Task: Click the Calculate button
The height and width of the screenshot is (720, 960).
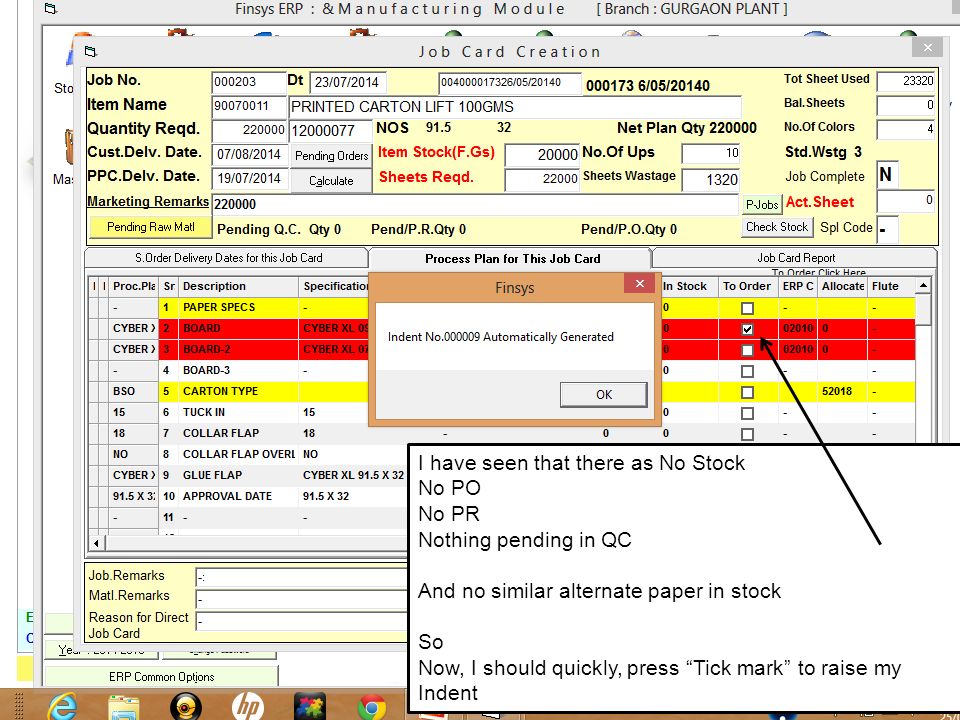Action: pyautogui.click(x=331, y=181)
